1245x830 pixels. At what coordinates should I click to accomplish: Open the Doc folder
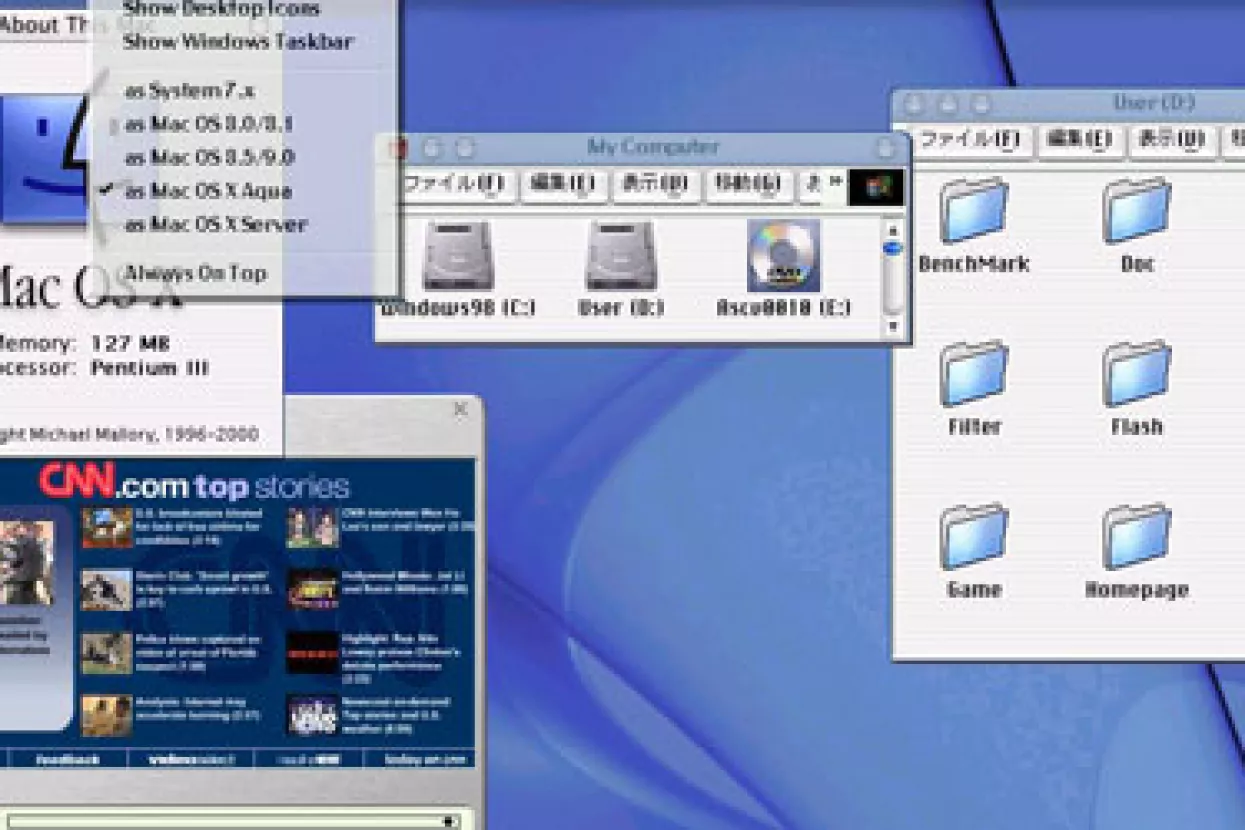(x=1137, y=211)
